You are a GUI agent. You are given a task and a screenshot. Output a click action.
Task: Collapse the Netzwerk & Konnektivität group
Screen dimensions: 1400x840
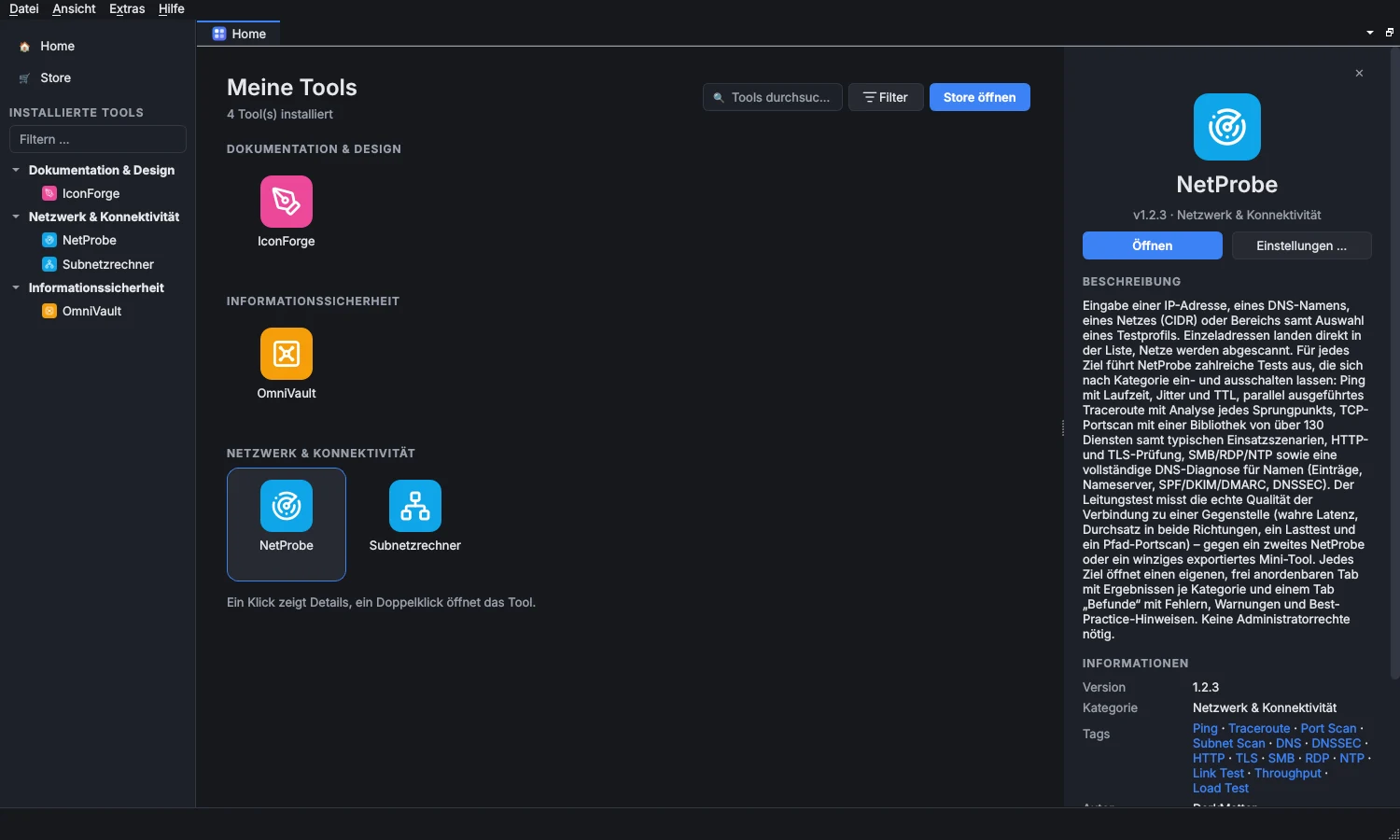click(x=16, y=217)
